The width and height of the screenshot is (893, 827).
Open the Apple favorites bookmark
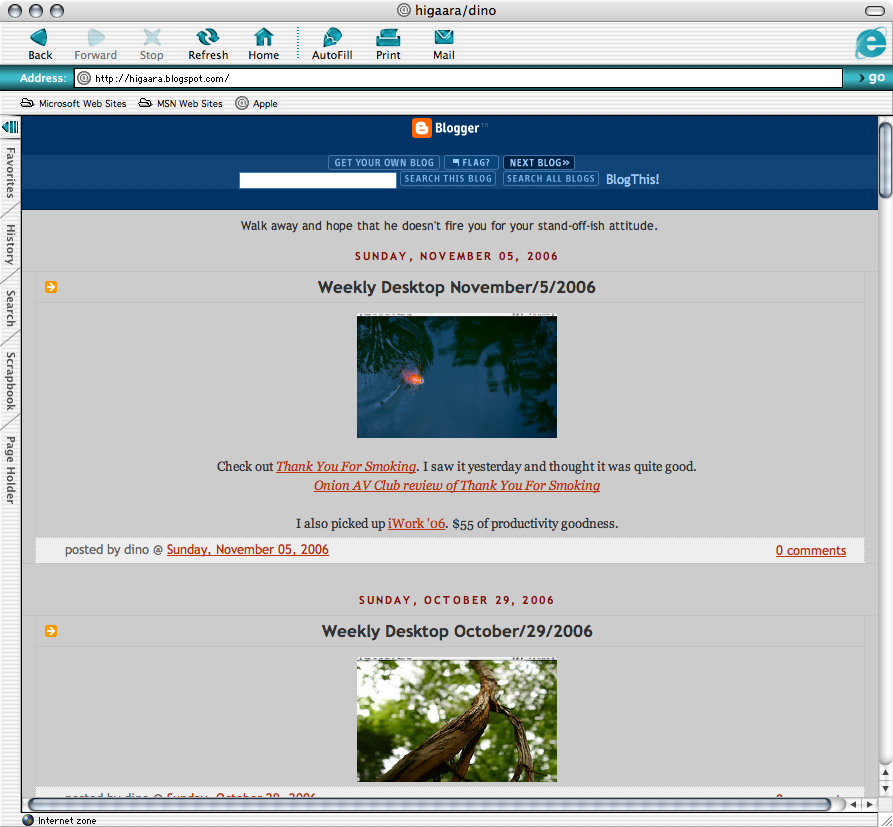[257, 104]
